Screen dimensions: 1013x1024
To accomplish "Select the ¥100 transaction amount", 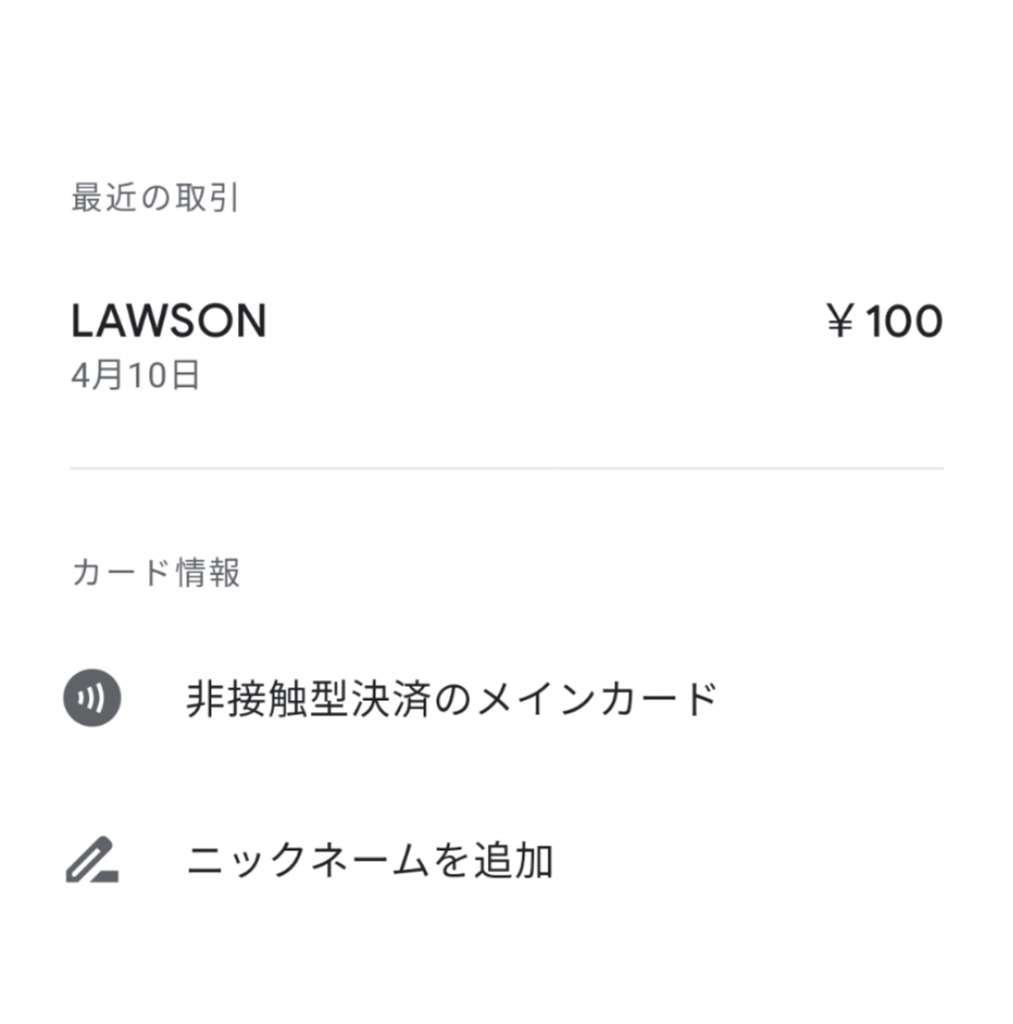I will [x=885, y=322].
